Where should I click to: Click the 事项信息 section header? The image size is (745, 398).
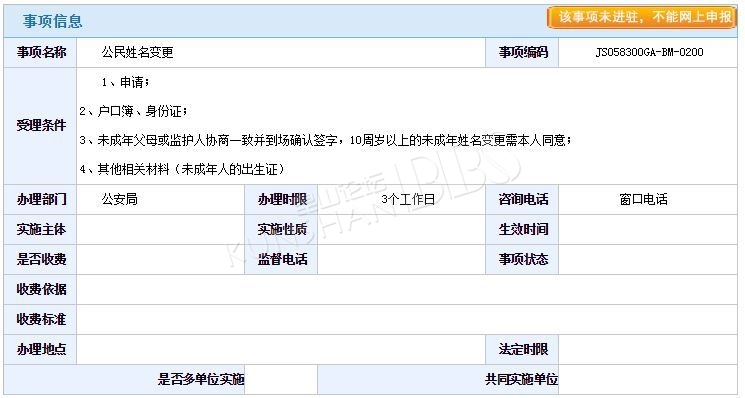53,21
